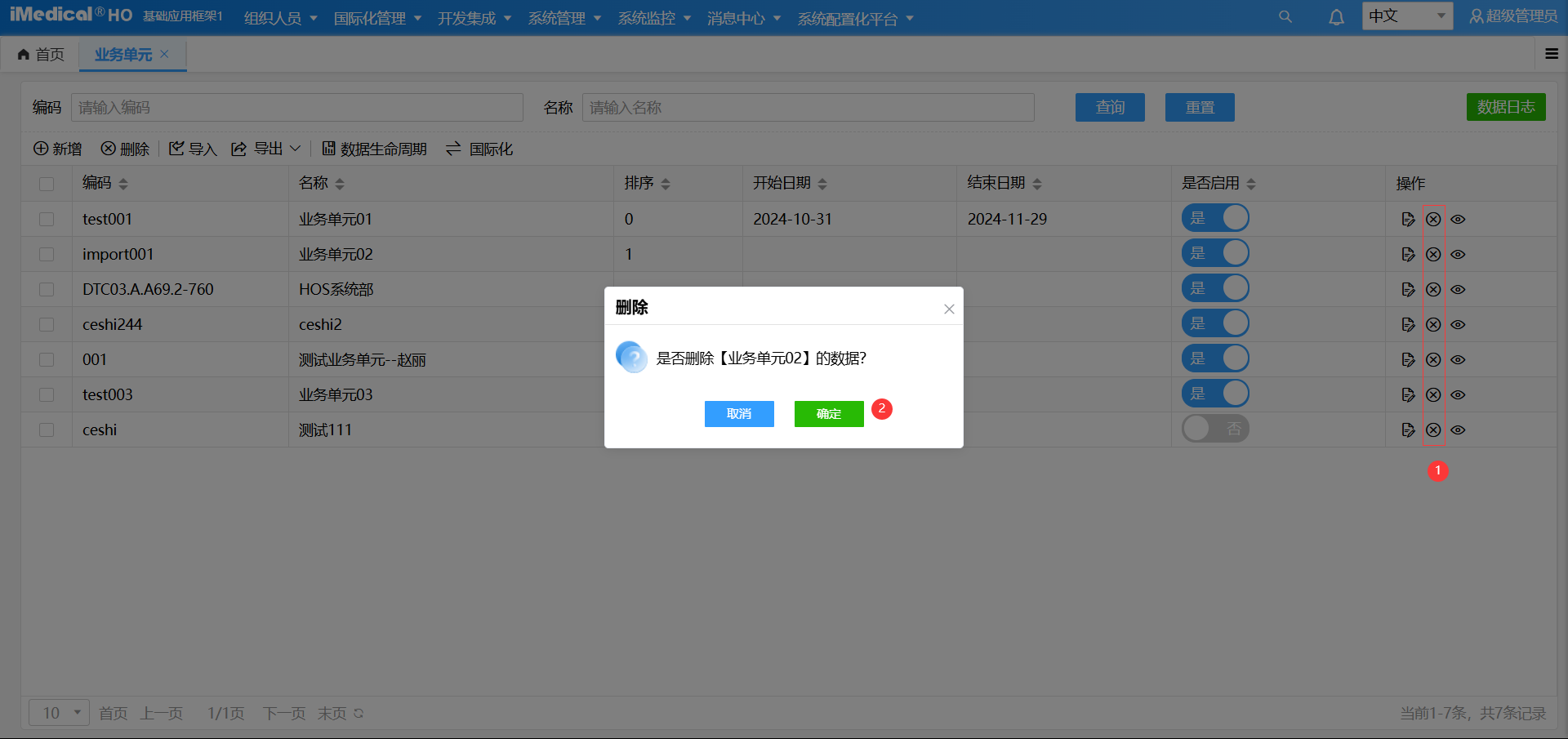Screen dimensions: 1568x739
Task: Eye icon for test003 row
Action: point(1458,394)
